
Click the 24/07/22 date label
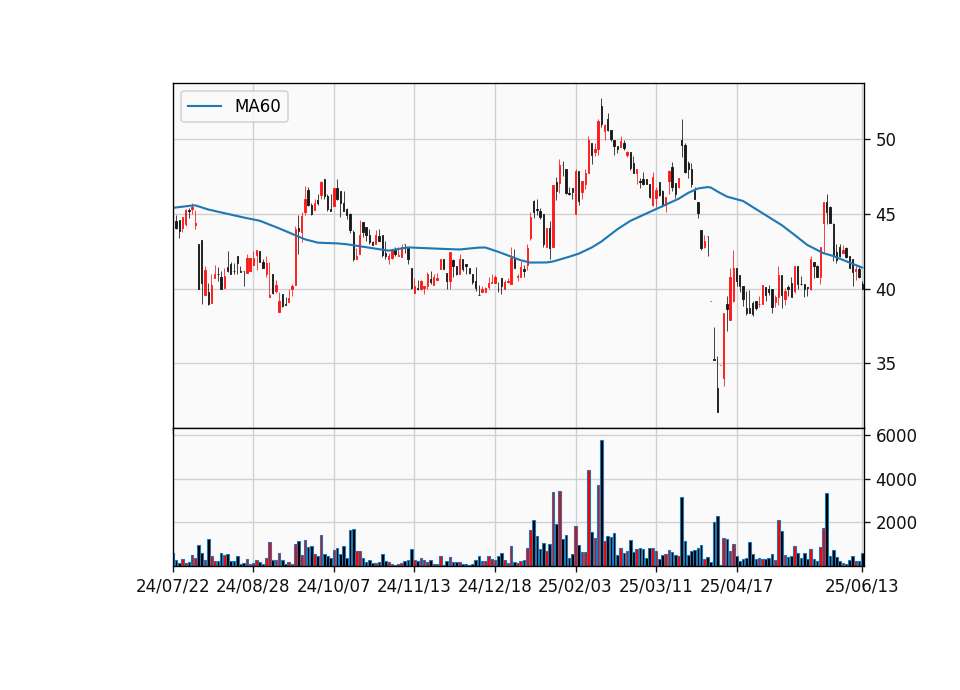[173, 586]
